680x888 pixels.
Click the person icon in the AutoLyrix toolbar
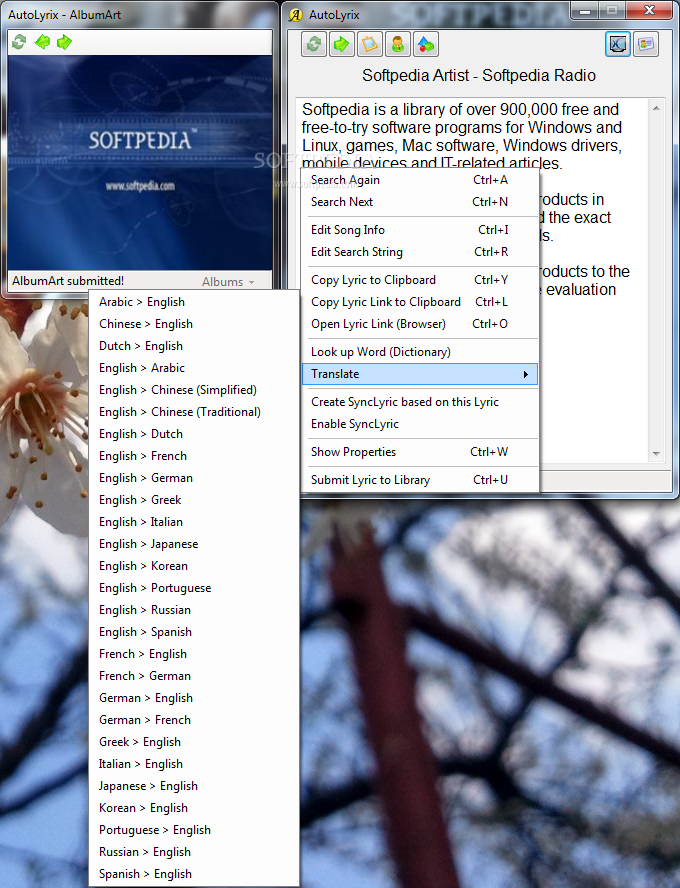tap(398, 44)
